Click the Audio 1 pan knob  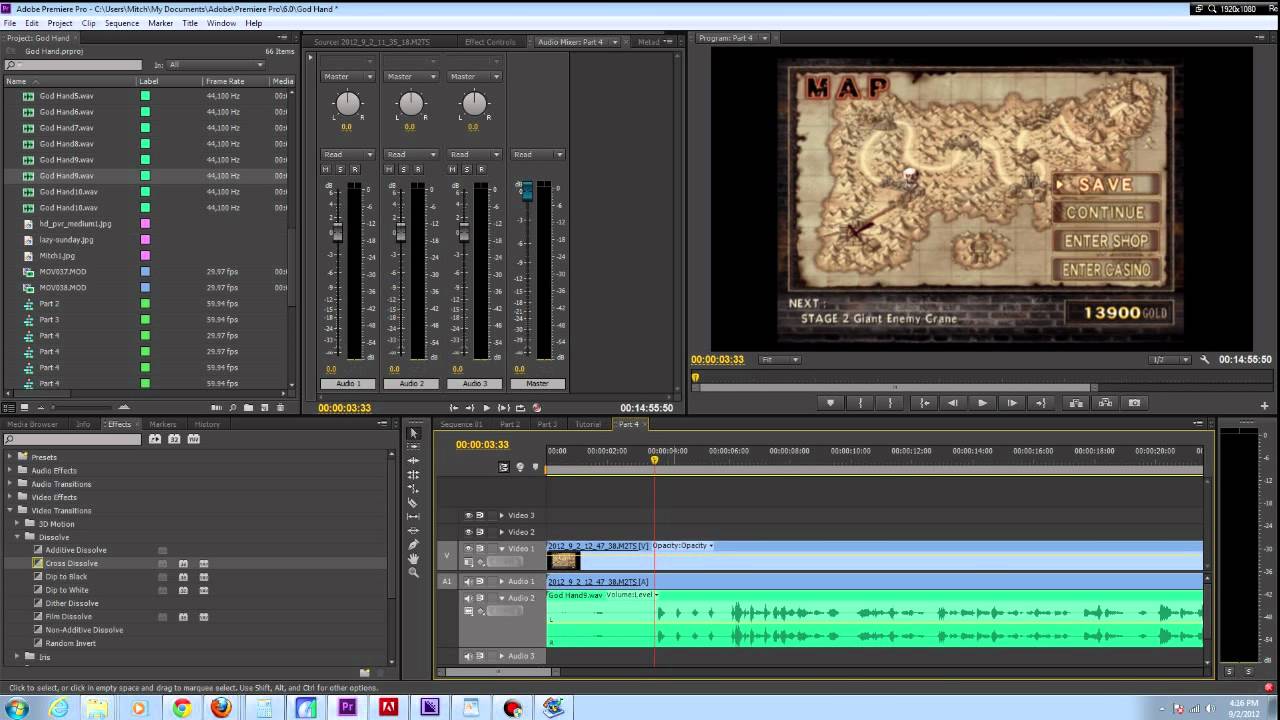point(347,103)
